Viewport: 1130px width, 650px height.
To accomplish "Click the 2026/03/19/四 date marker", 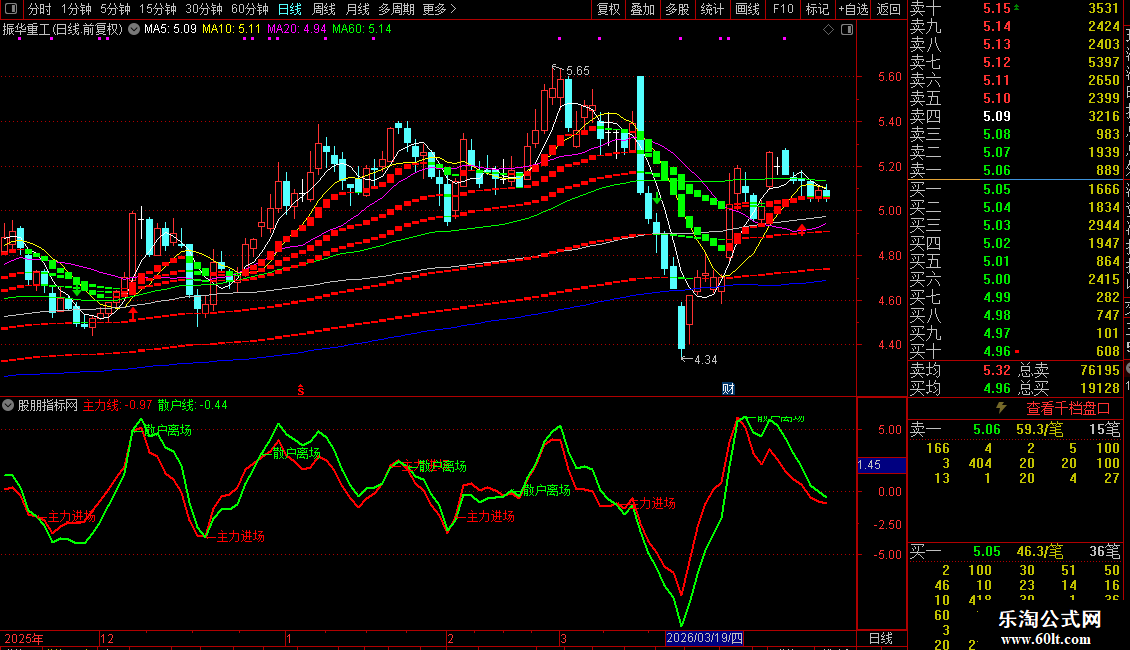I will [704, 638].
